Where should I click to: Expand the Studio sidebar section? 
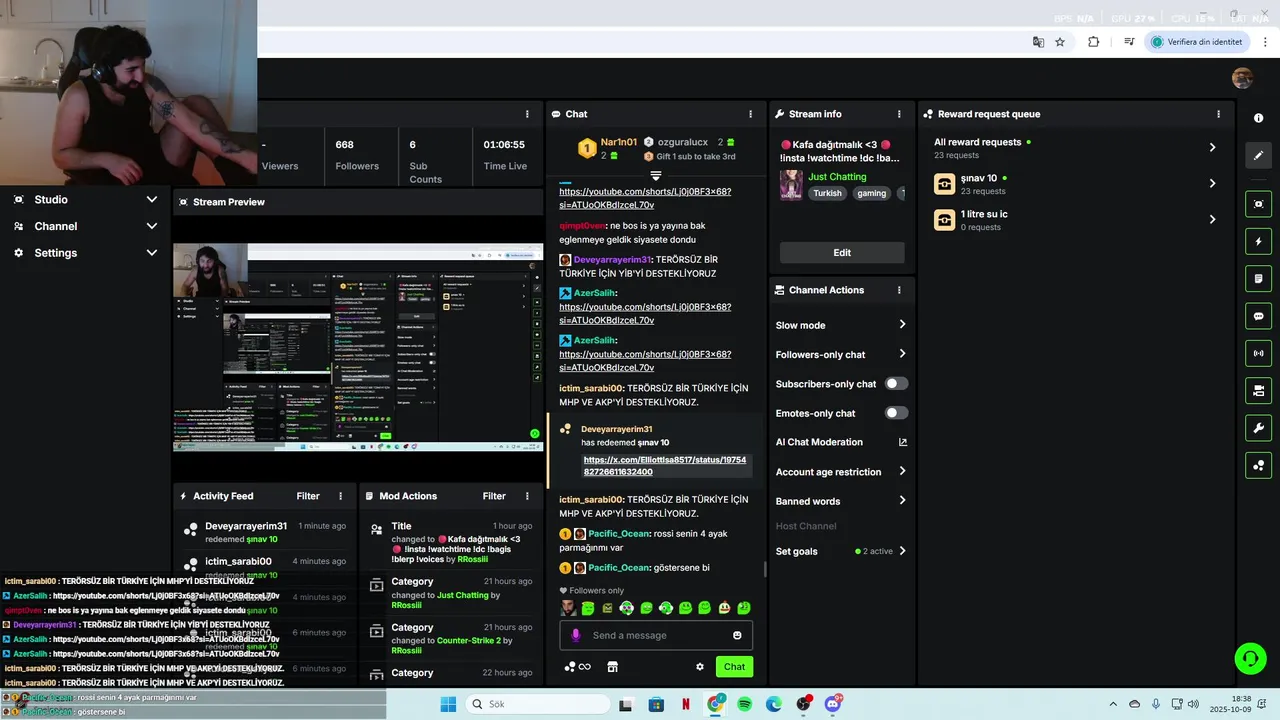click(x=85, y=199)
